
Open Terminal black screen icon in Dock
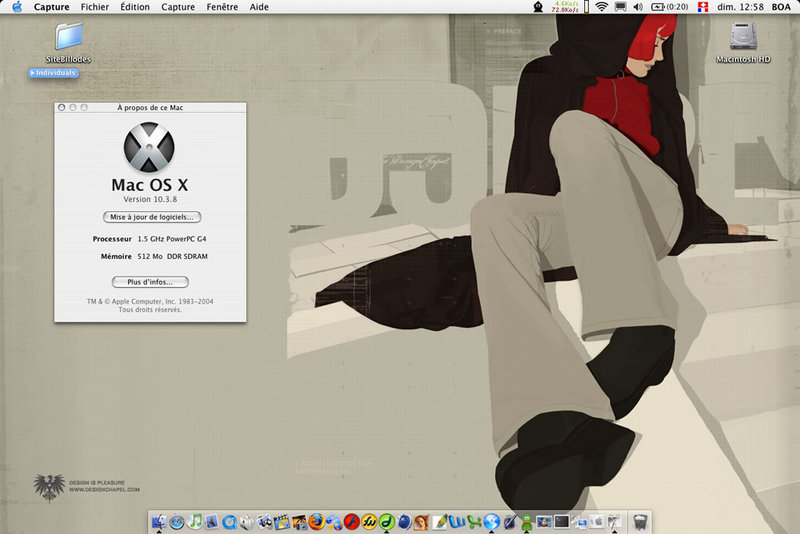[x=561, y=522]
